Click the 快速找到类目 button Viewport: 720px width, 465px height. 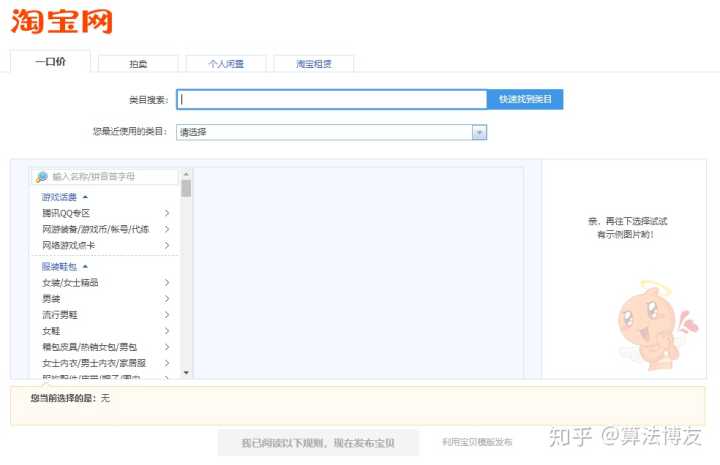coord(525,99)
